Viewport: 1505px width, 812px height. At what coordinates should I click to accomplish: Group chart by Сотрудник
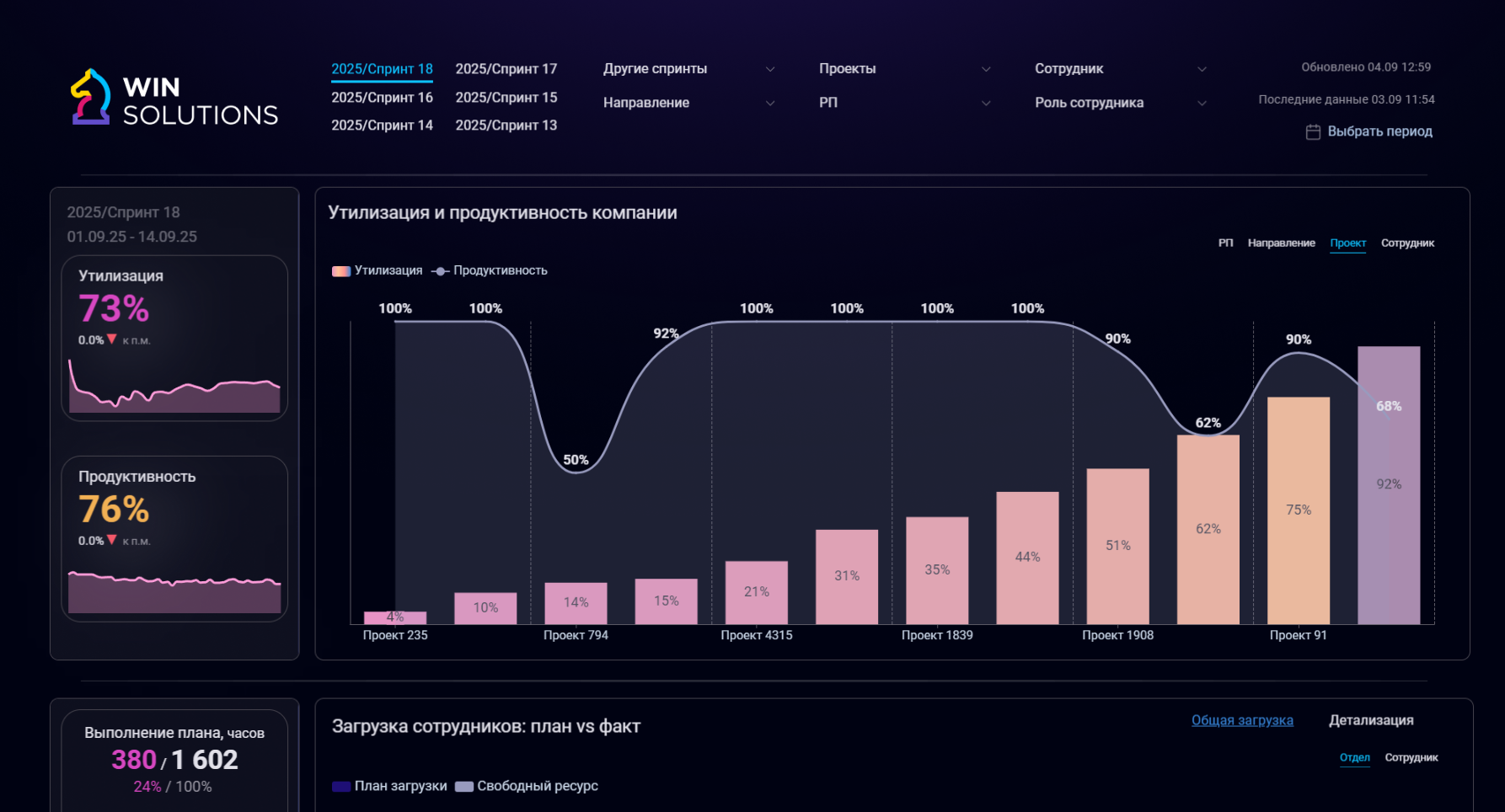click(1407, 243)
